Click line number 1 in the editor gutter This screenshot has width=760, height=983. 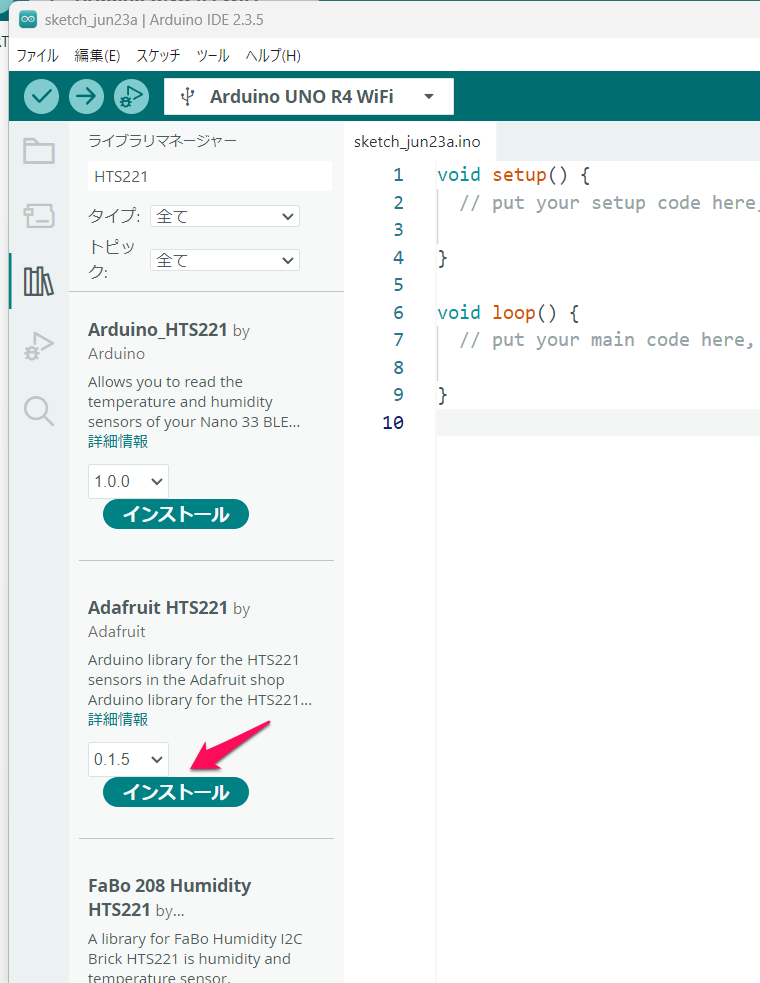[398, 174]
